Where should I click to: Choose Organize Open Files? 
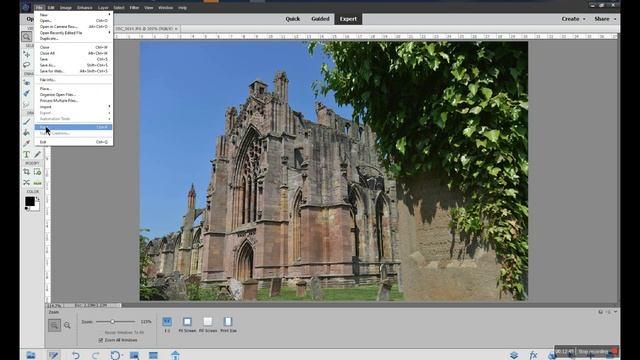[x=73, y=95]
